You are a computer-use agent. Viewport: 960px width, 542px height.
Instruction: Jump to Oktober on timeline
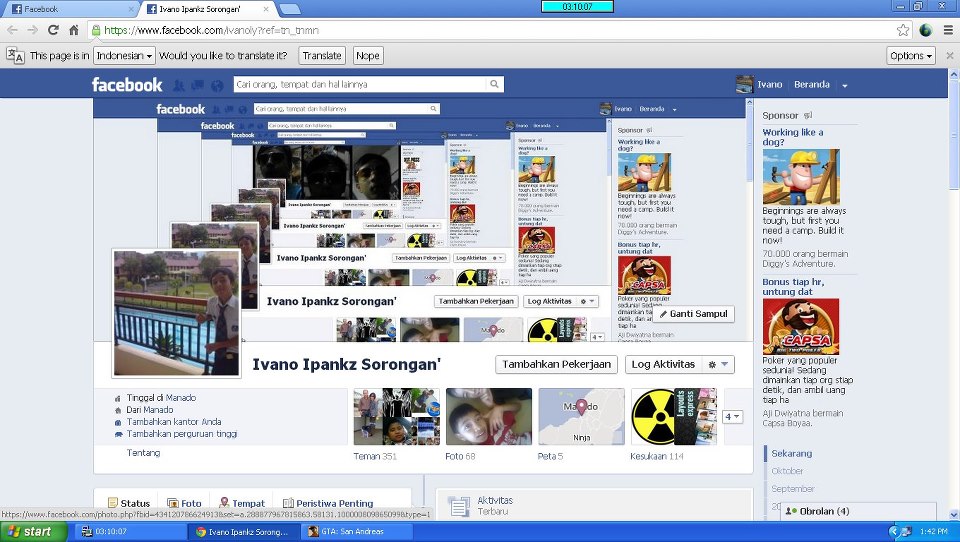tap(787, 471)
